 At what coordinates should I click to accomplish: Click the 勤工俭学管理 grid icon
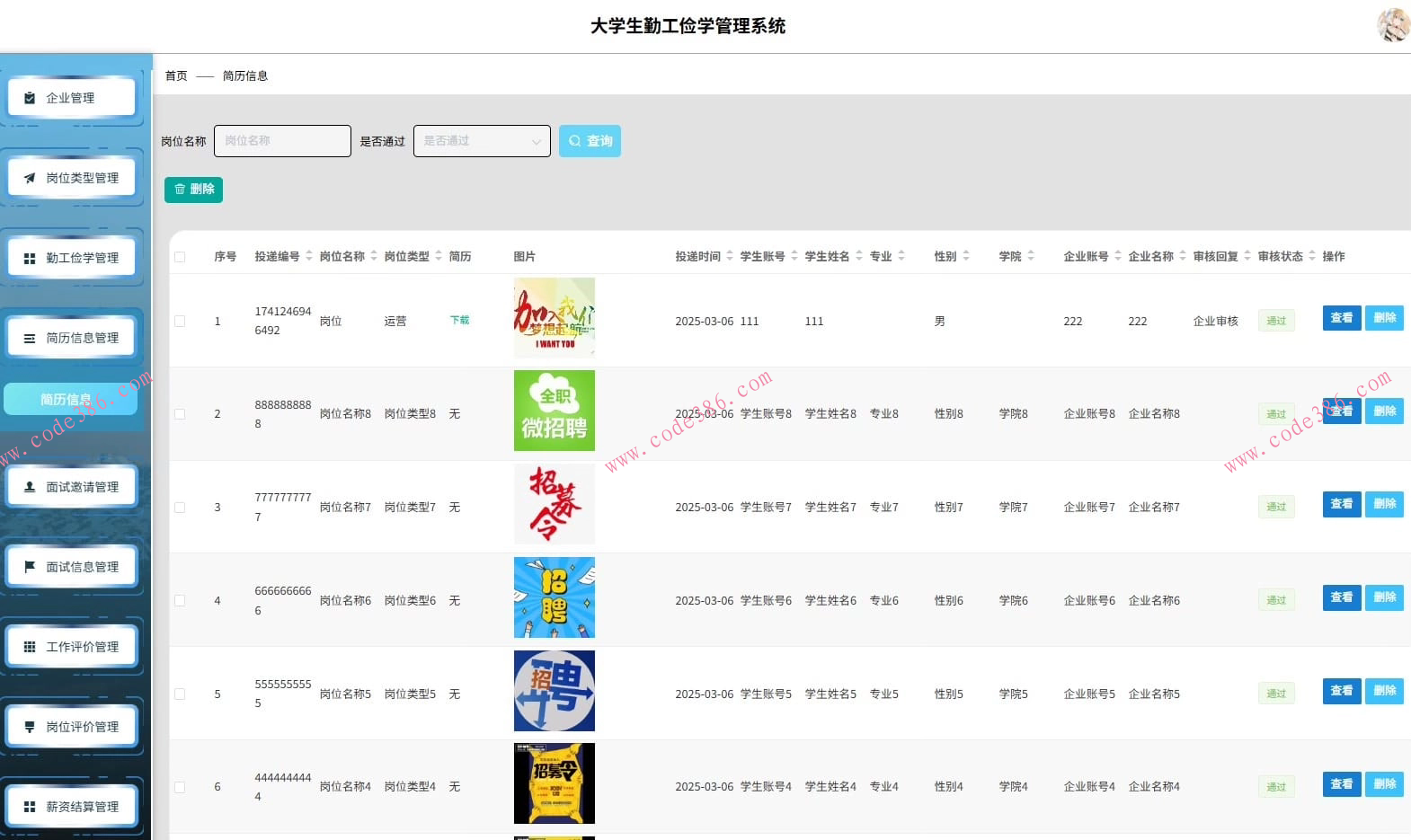(30, 258)
